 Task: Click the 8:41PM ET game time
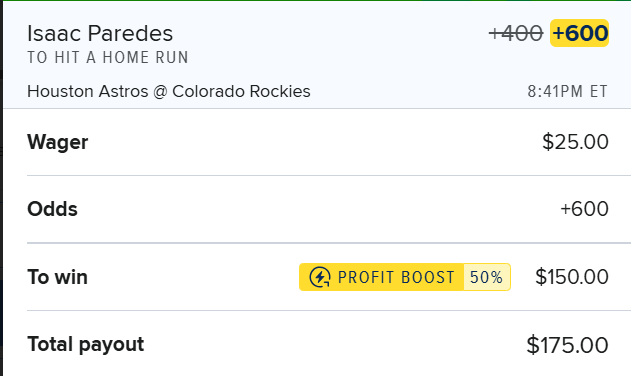point(567,91)
